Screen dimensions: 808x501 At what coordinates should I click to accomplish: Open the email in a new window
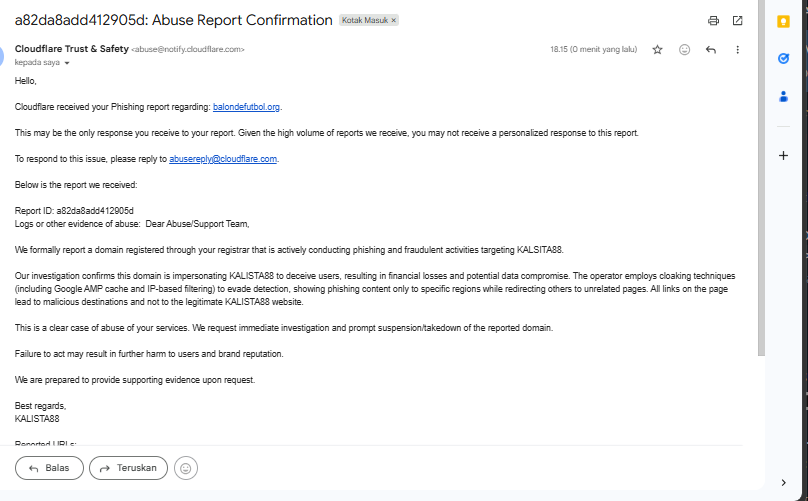click(x=737, y=21)
